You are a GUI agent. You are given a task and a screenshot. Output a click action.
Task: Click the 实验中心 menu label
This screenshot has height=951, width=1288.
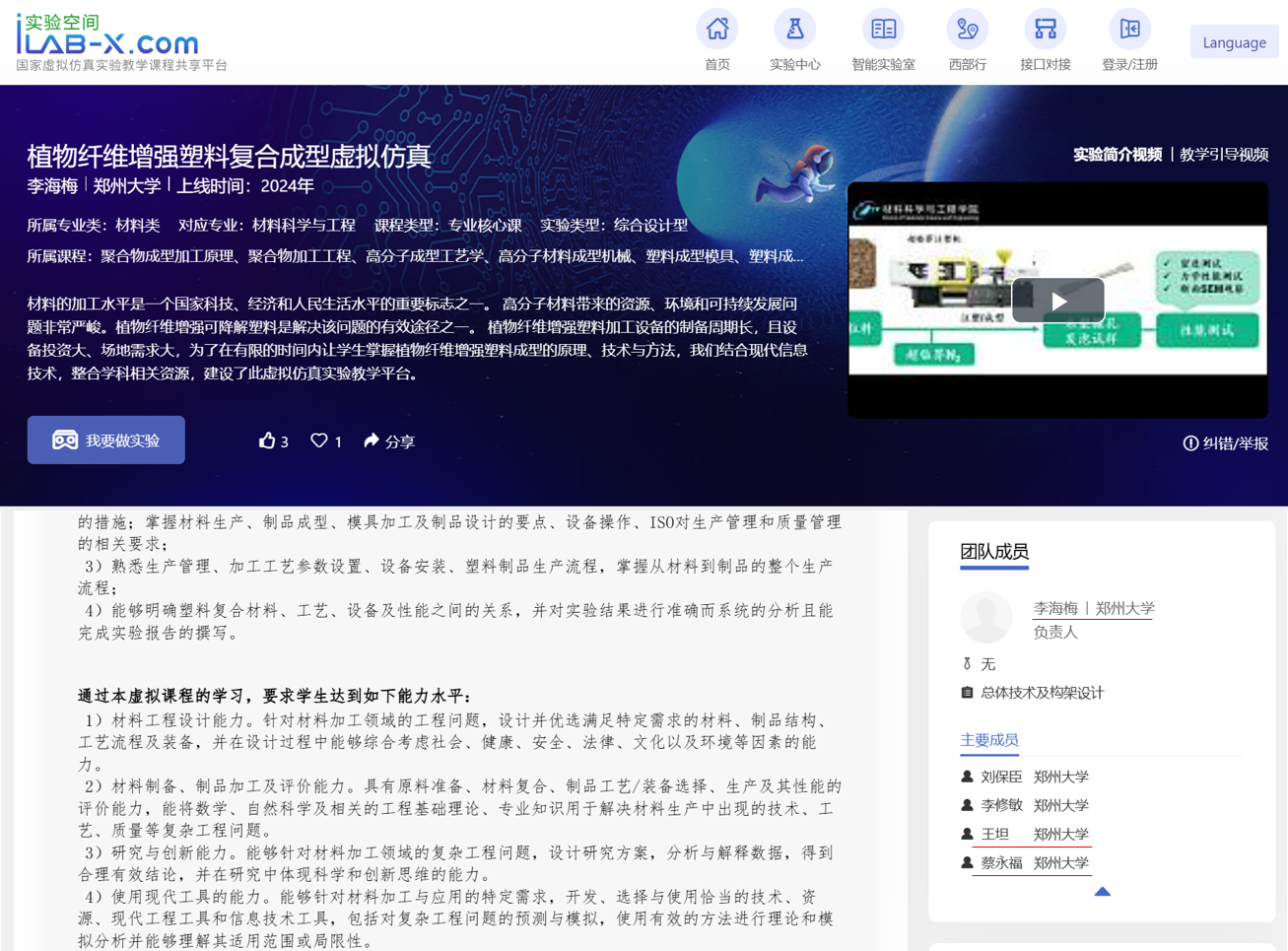click(x=794, y=64)
